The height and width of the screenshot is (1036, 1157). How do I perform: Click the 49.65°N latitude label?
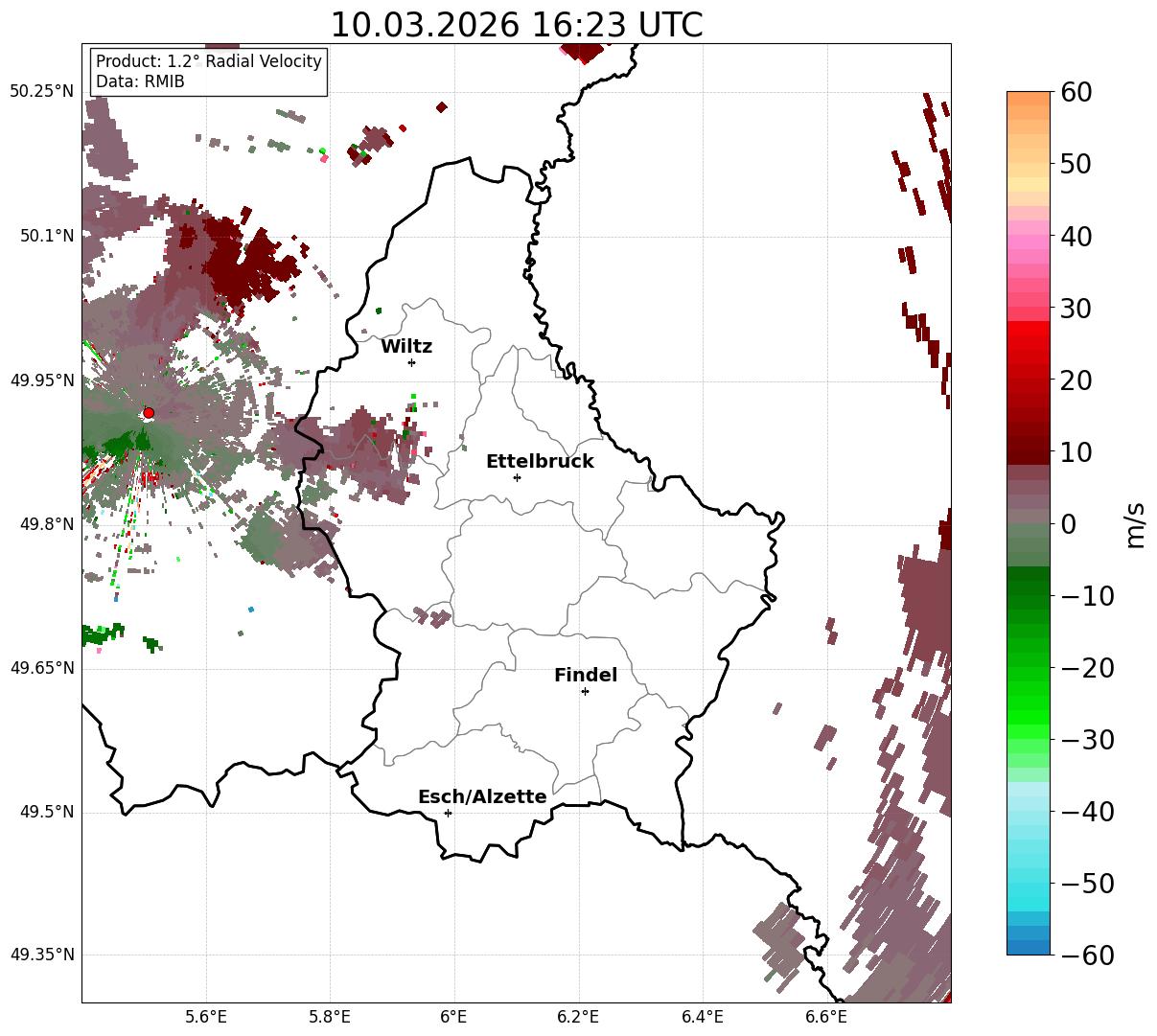pyautogui.click(x=42, y=668)
